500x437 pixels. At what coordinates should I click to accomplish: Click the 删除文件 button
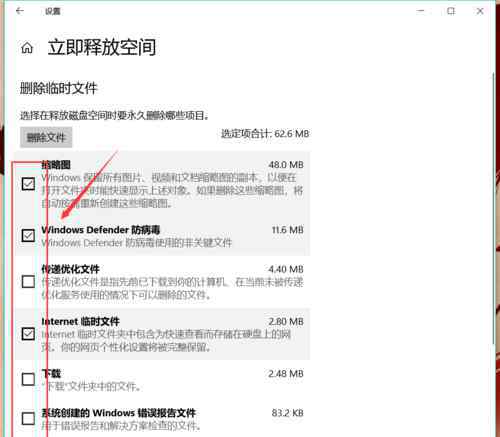tap(46, 137)
